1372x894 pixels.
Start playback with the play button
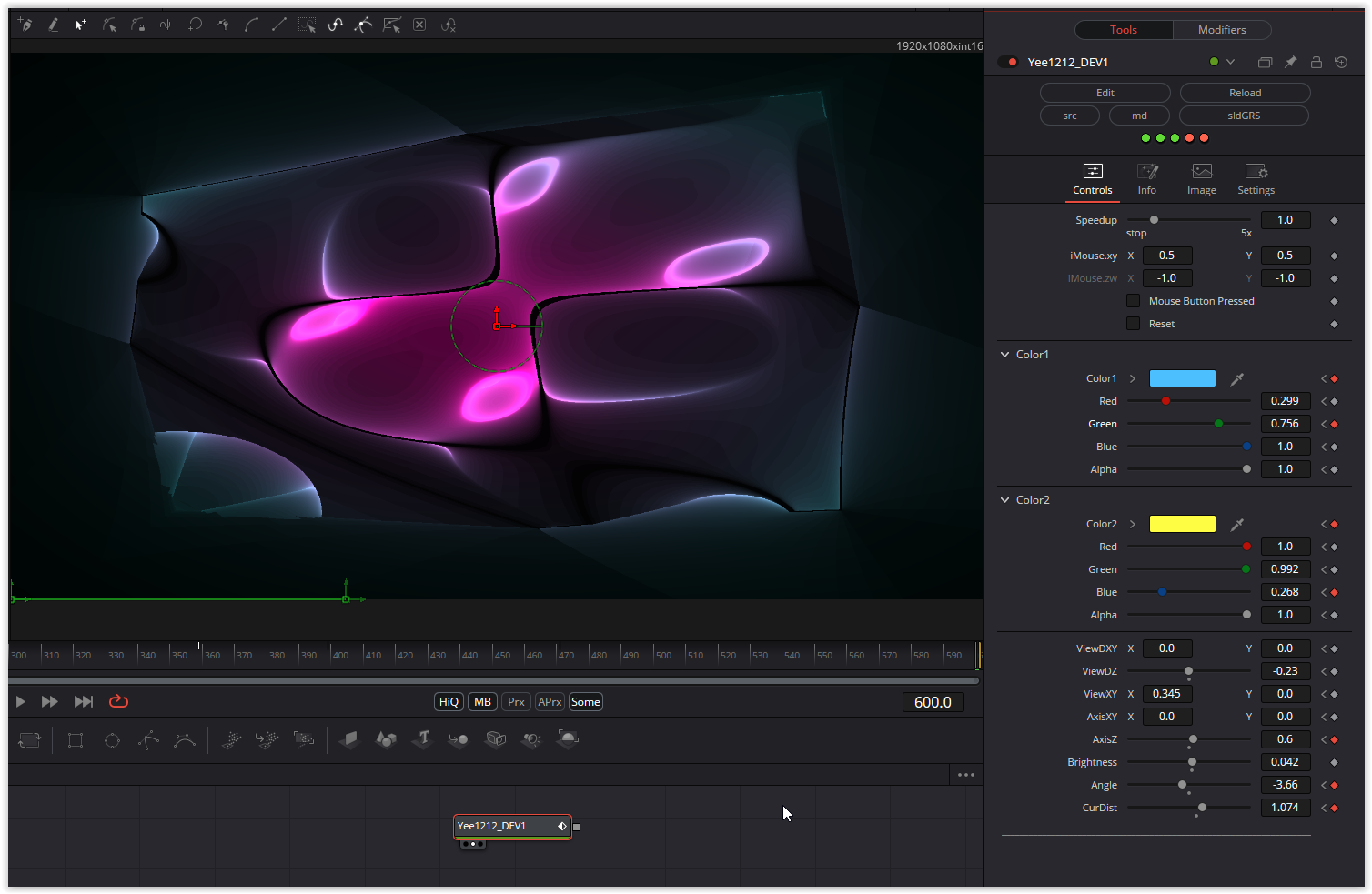tap(20, 701)
